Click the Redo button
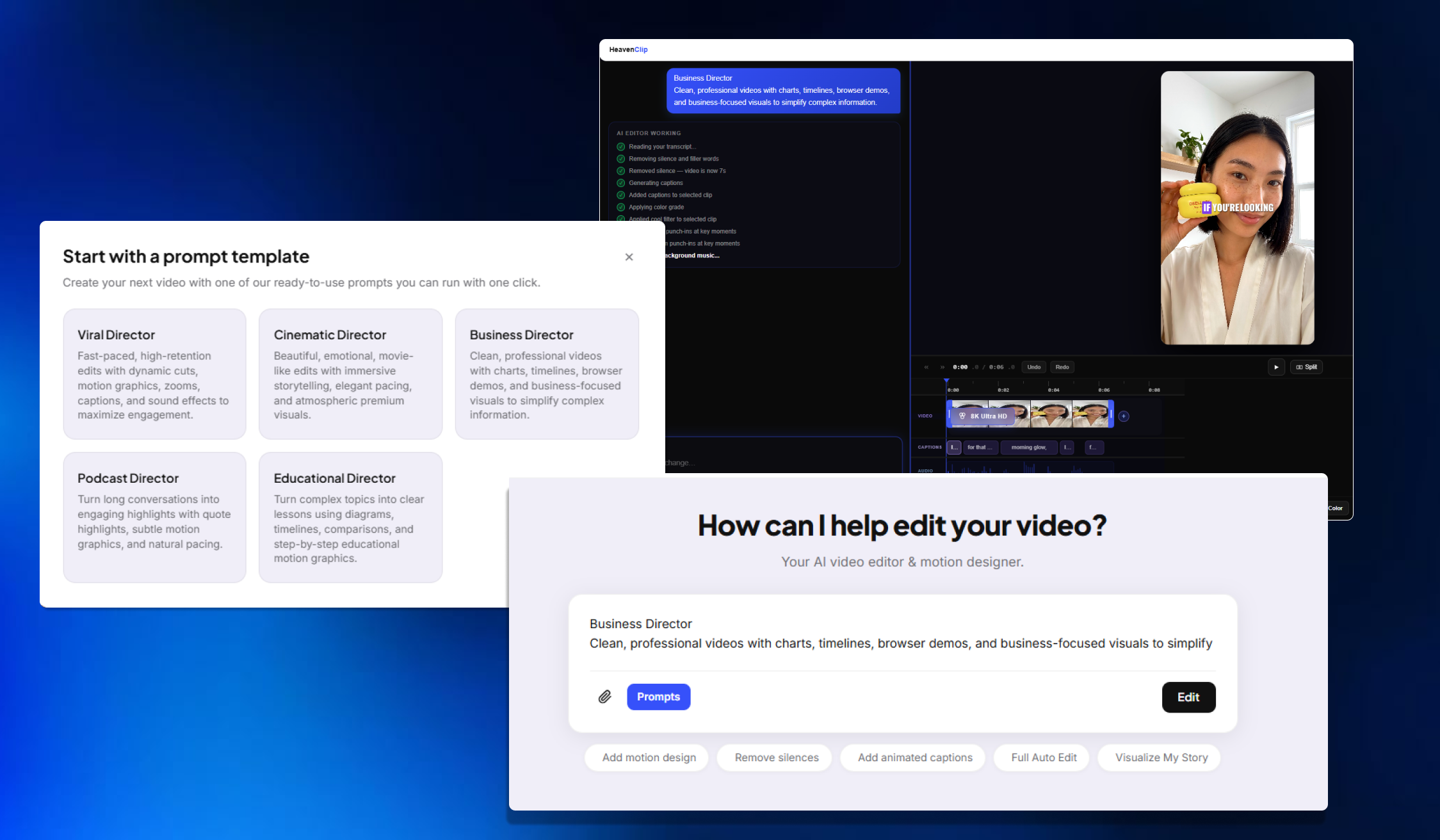The height and width of the screenshot is (840, 1440). pyautogui.click(x=1062, y=367)
